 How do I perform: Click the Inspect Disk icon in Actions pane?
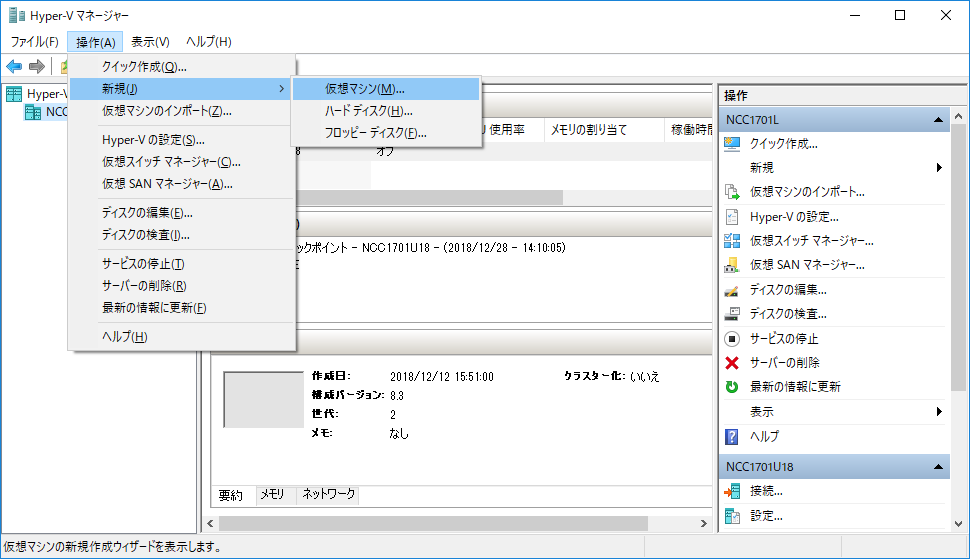pos(732,314)
